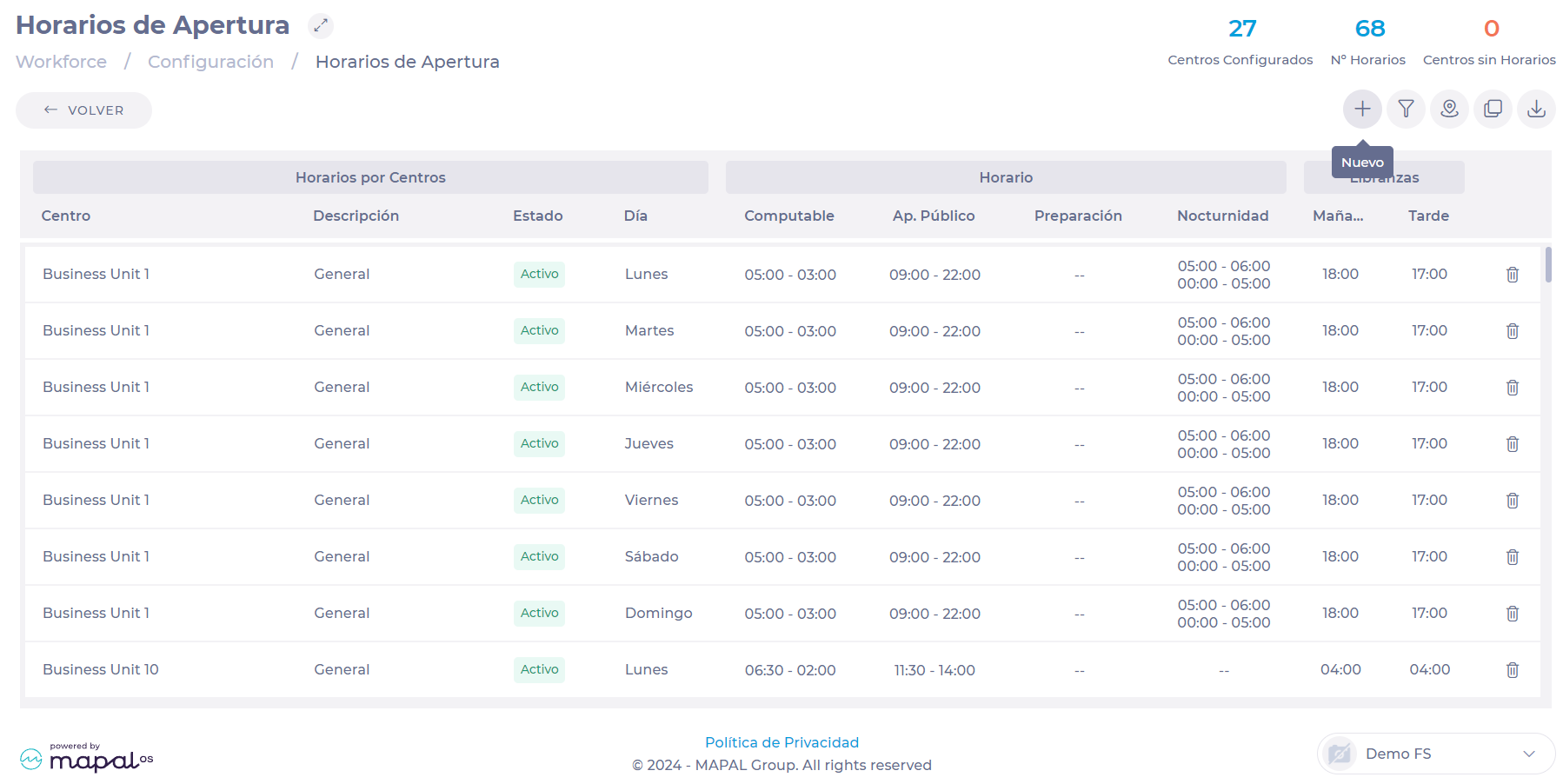
Task: Open the Política de Privacidad link
Action: tap(781, 742)
